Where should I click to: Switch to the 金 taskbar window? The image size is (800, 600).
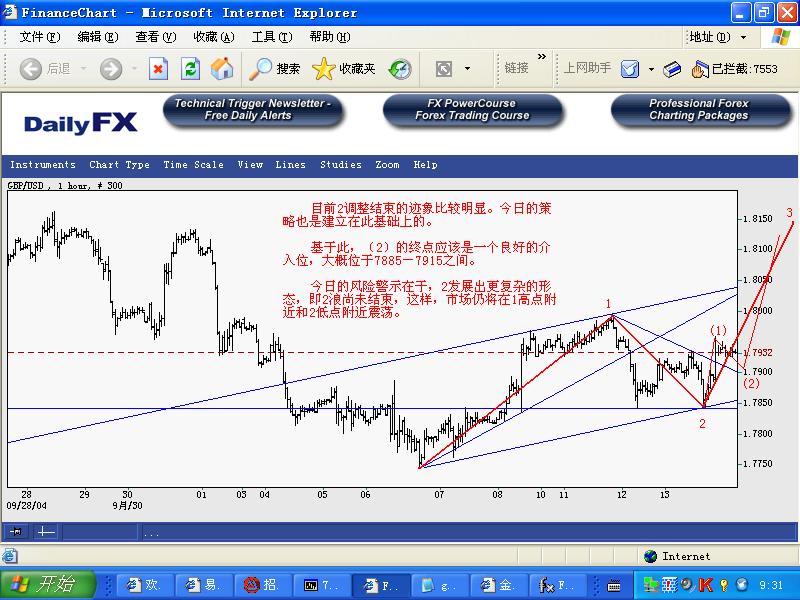[x=498, y=585]
